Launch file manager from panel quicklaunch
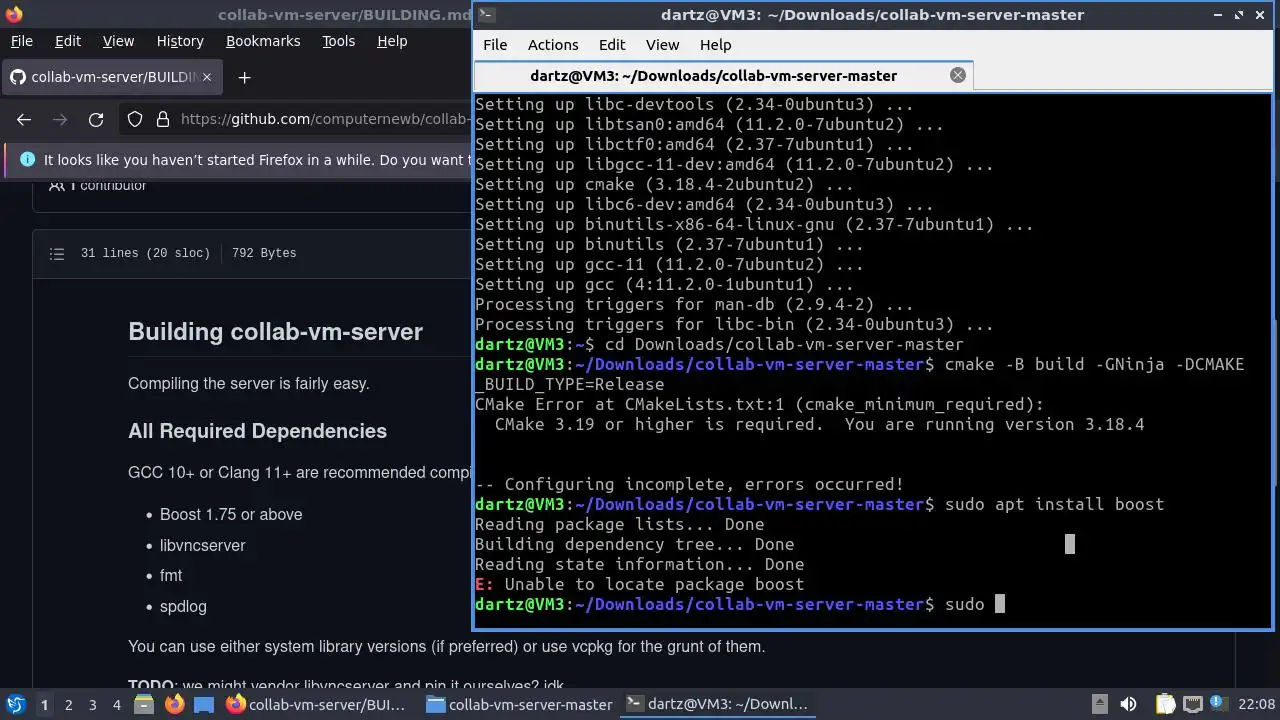 coord(142,705)
